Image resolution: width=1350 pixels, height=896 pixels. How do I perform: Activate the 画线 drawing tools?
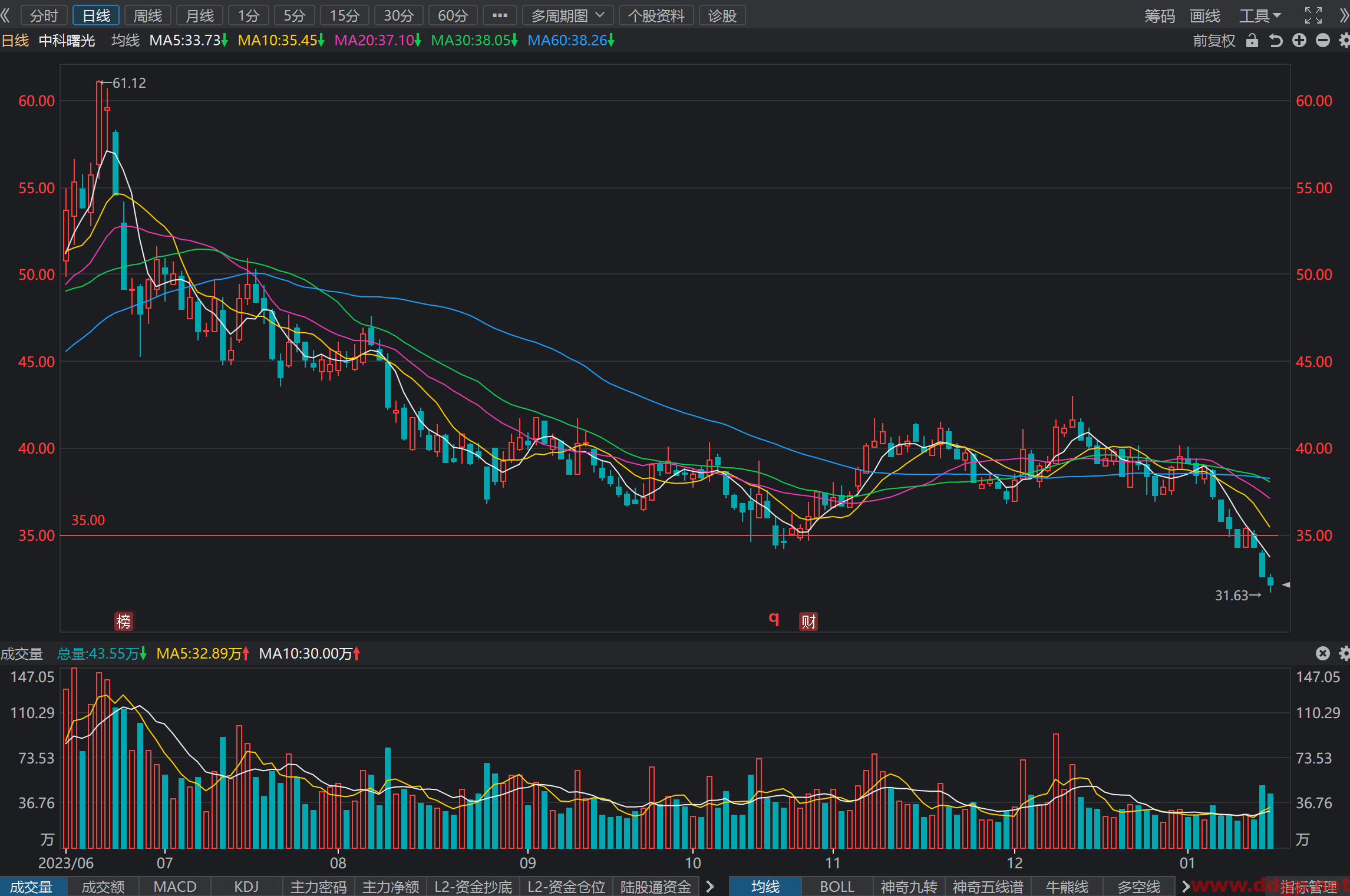tap(1205, 16)
